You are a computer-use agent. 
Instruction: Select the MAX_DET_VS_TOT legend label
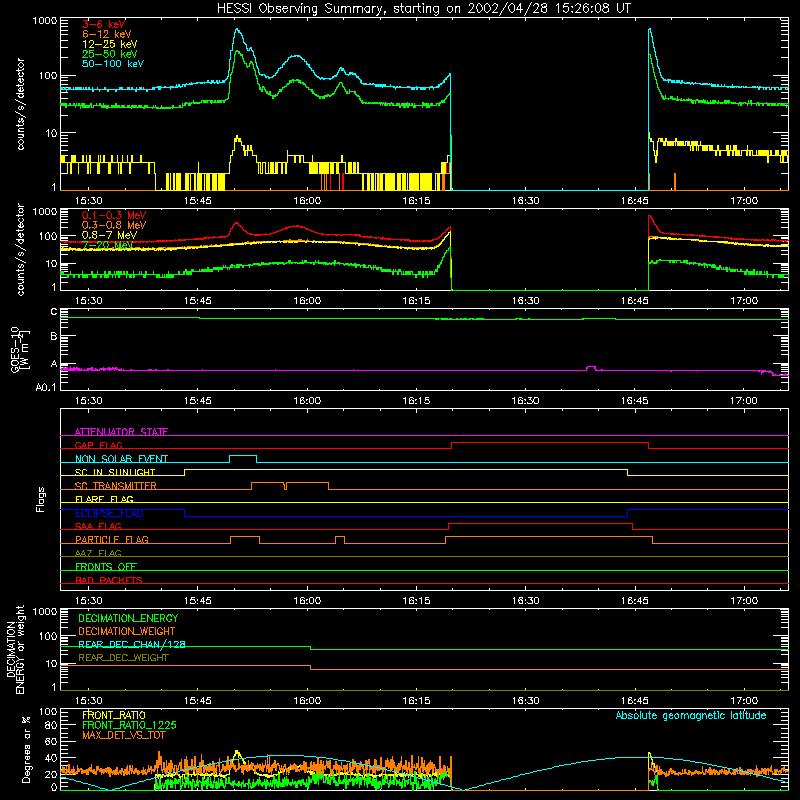coord(123,735)
